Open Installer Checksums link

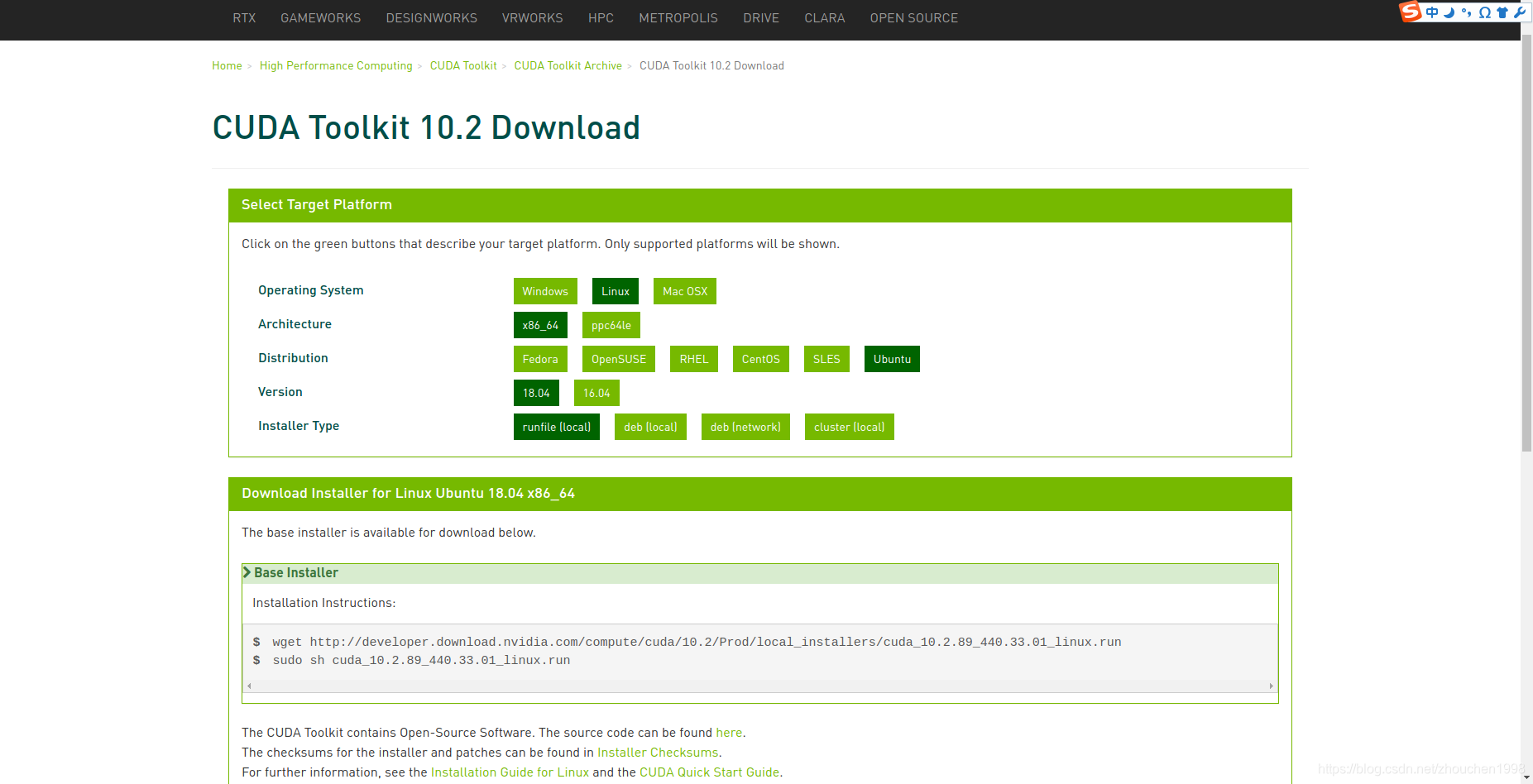pyautogui.click(x=658, y=753)
